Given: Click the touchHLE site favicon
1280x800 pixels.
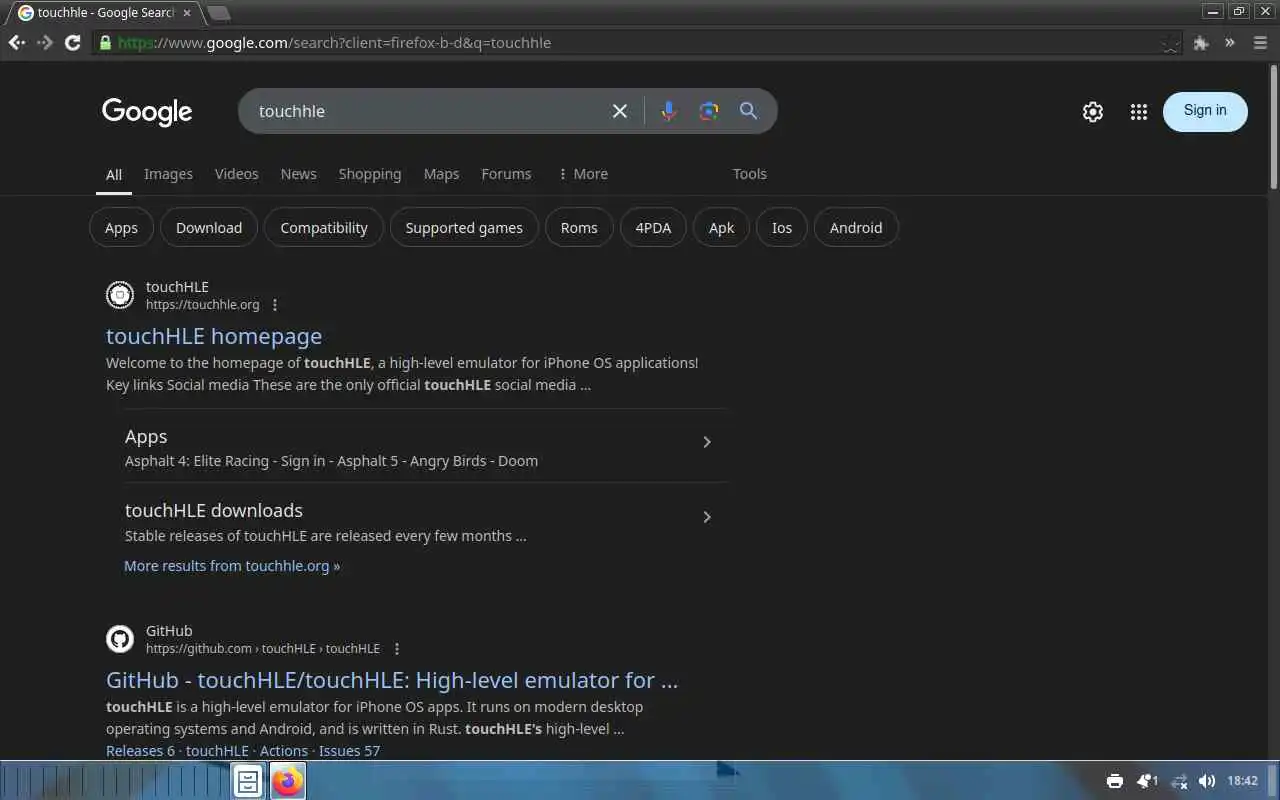Looking at the screenshot, I should click(120, 295).
